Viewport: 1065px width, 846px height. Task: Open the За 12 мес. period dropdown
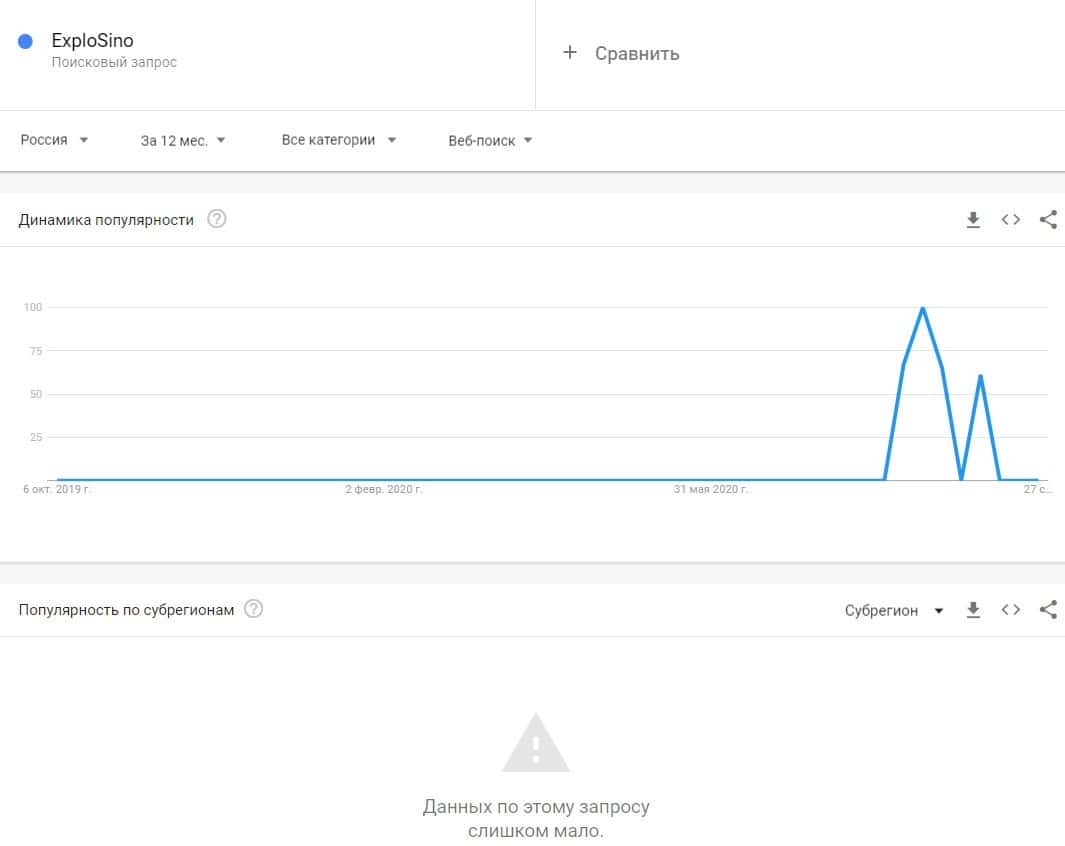183,141
